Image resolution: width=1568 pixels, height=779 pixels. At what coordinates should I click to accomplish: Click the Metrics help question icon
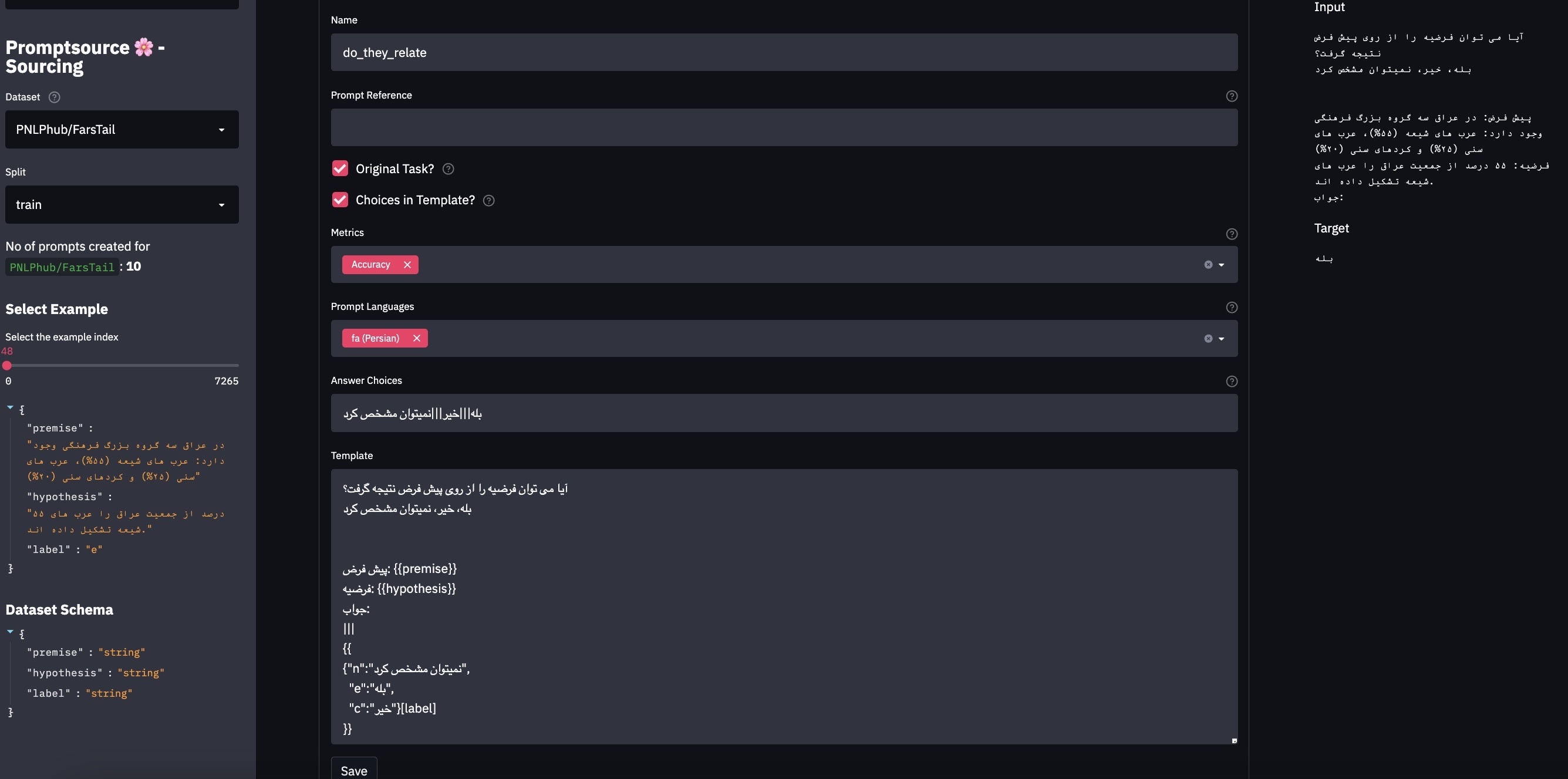coord(1232,234)
